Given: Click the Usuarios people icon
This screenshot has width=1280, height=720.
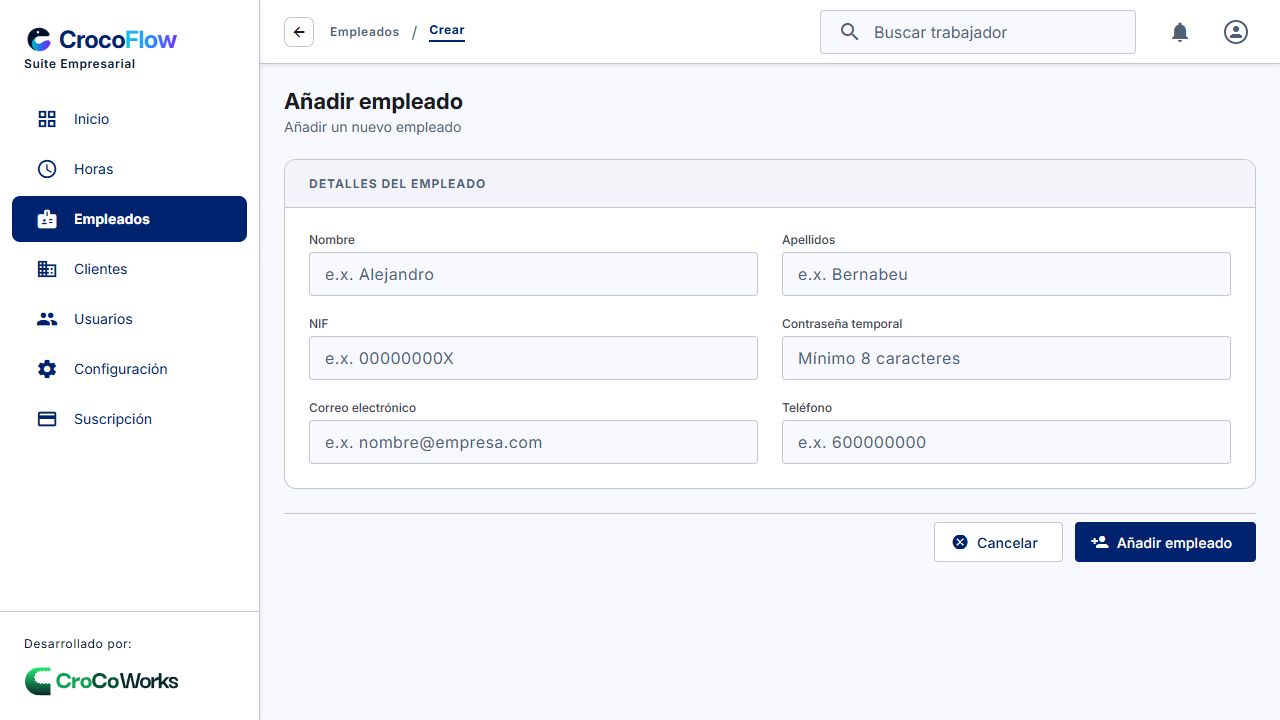Looking at the screenshot, I should pos(47,319).
